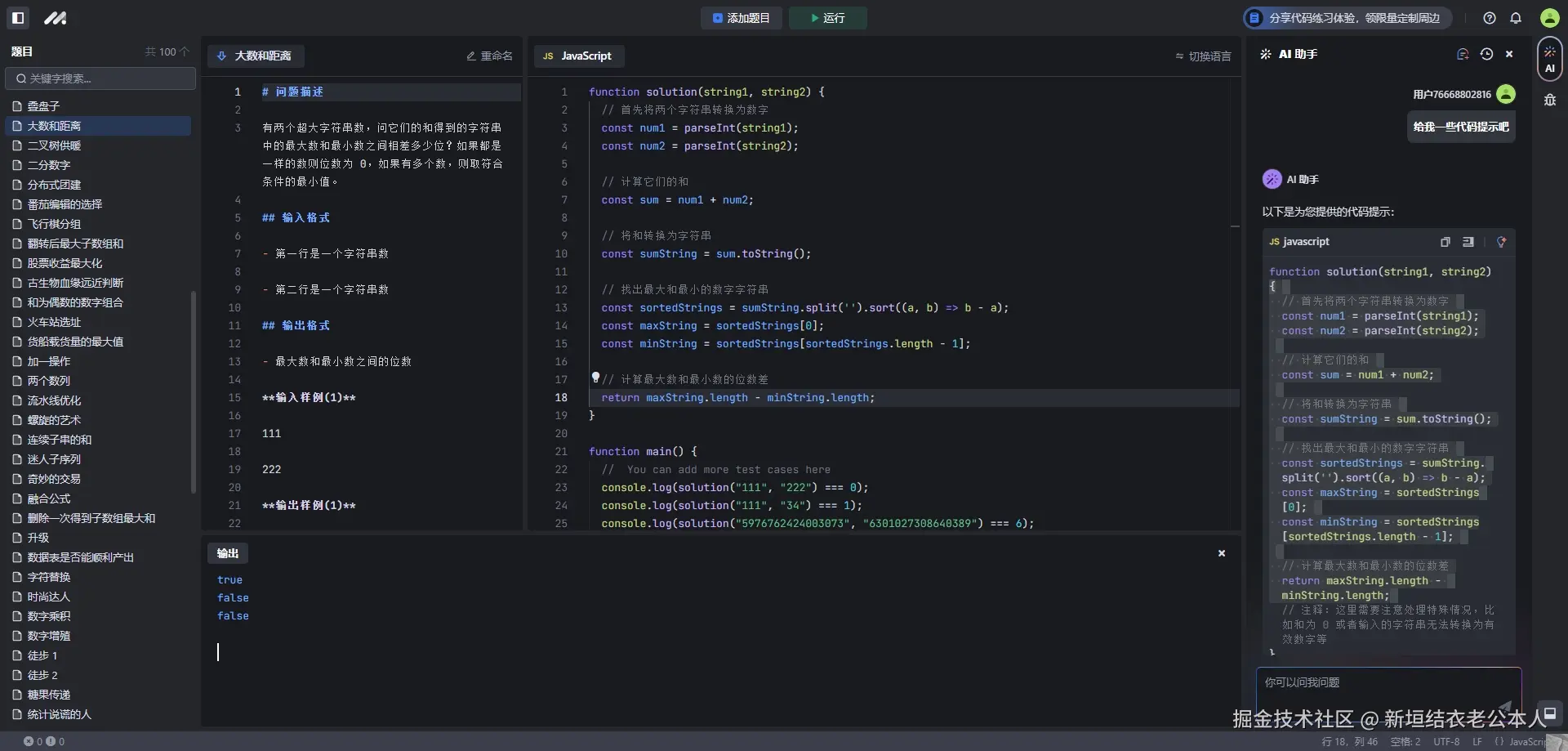Toggle the AI side panel button

tap(1549, 59)
